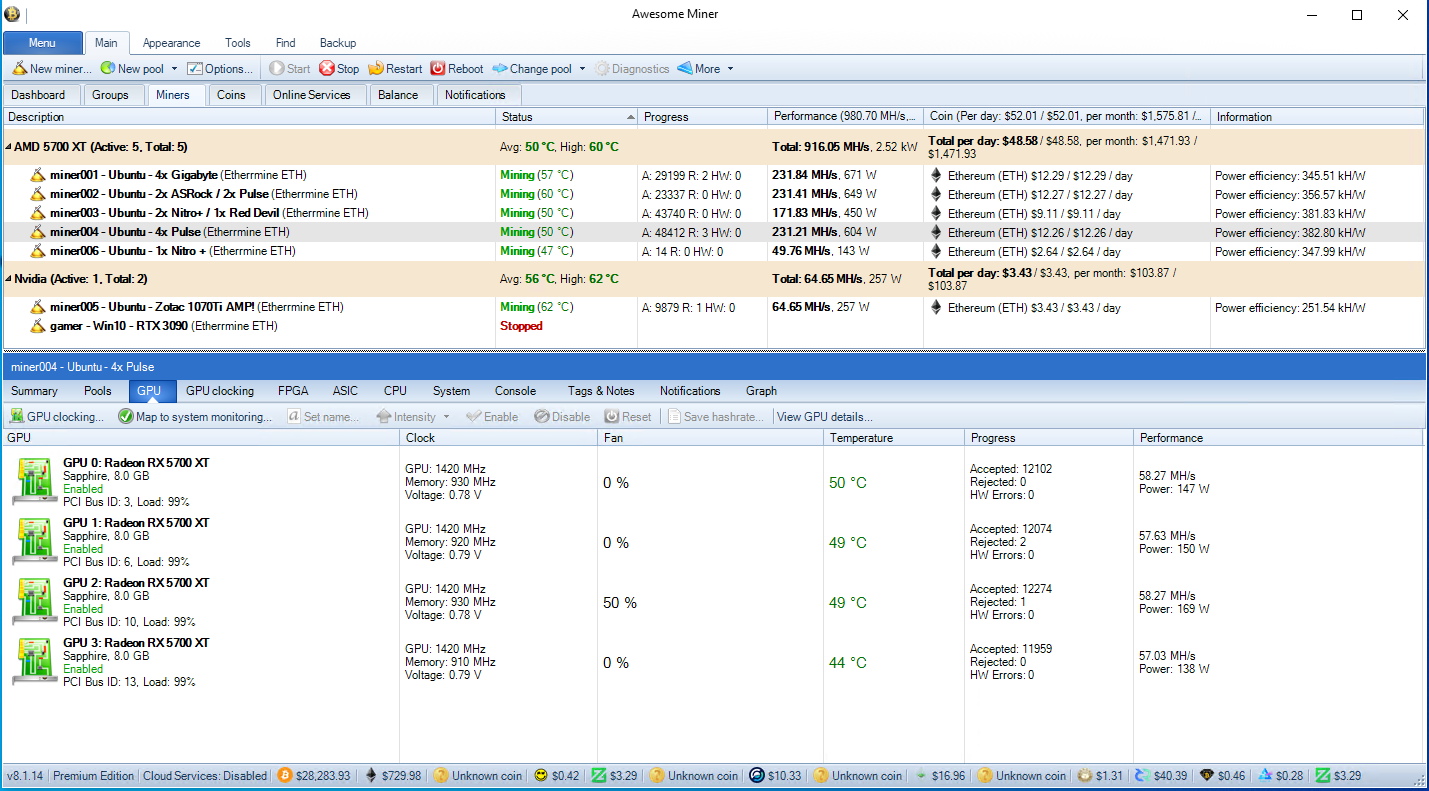Select the miner006 1x Nitro + row

point(714,251)
